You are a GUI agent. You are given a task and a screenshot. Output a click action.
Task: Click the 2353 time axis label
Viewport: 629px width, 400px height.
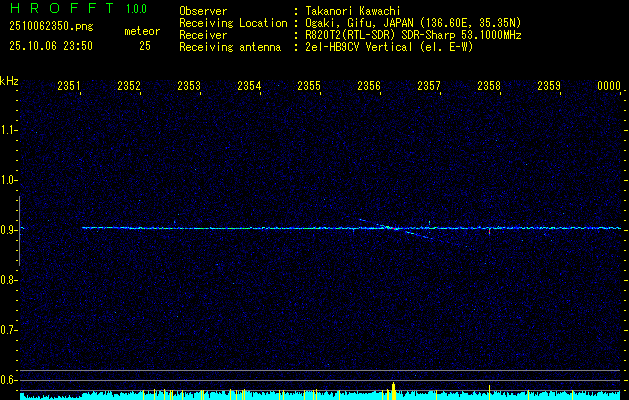click(189, 86)
